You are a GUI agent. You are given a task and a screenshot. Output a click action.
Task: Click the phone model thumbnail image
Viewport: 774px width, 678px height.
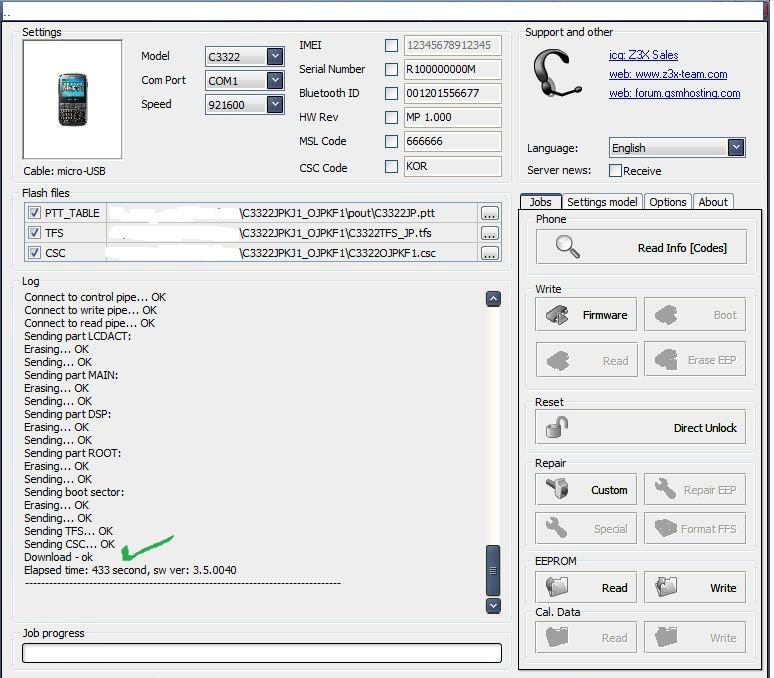(x=73, y=99)
